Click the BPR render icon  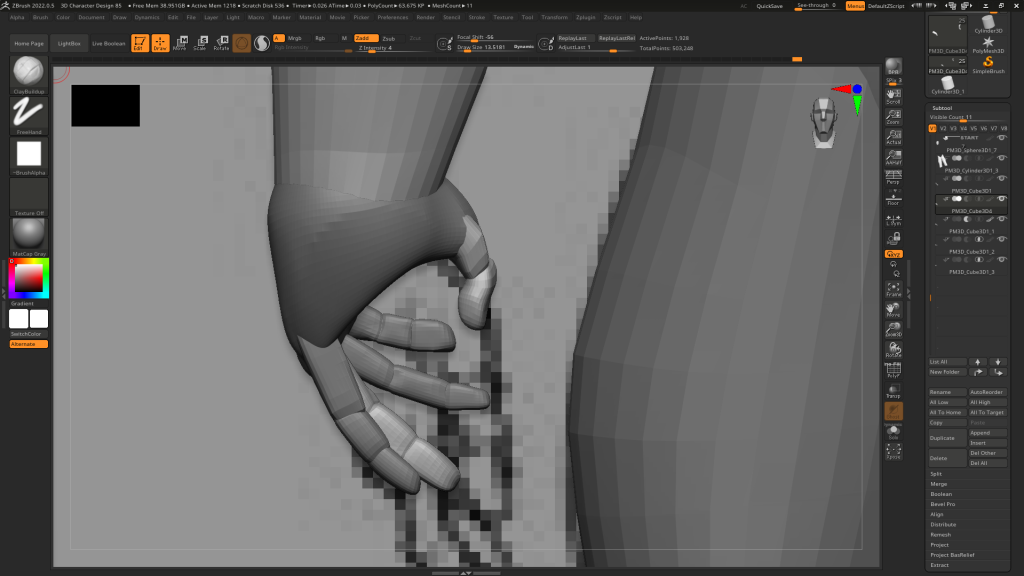[x=893, y=67]
